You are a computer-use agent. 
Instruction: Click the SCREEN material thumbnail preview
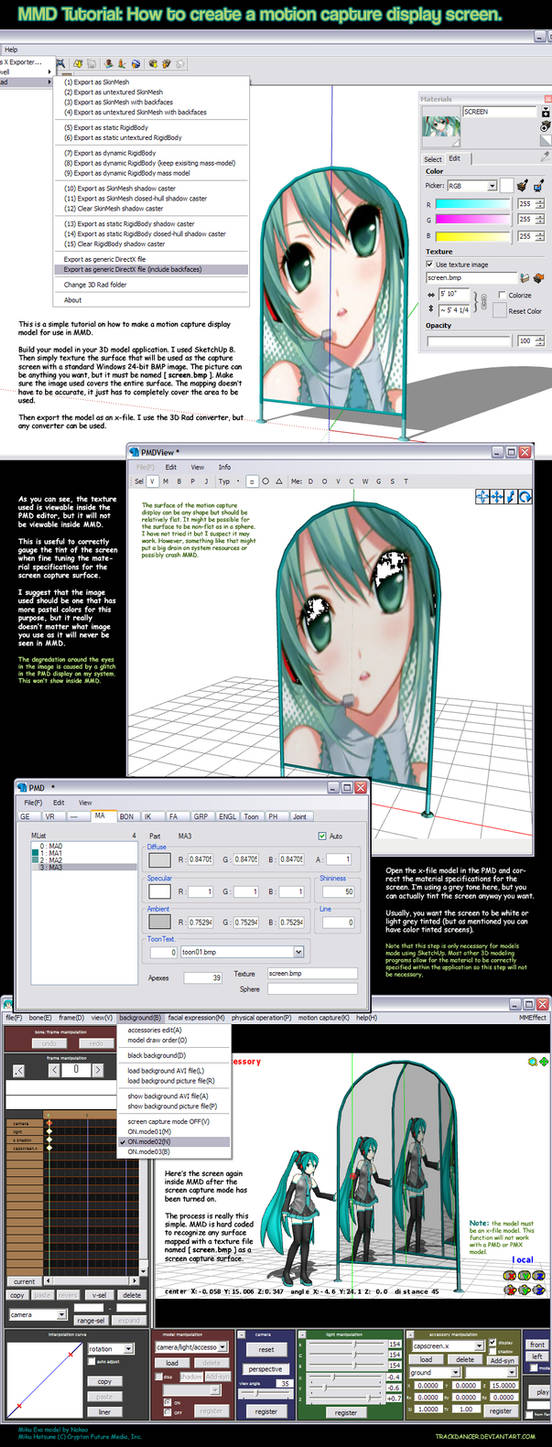441,127
